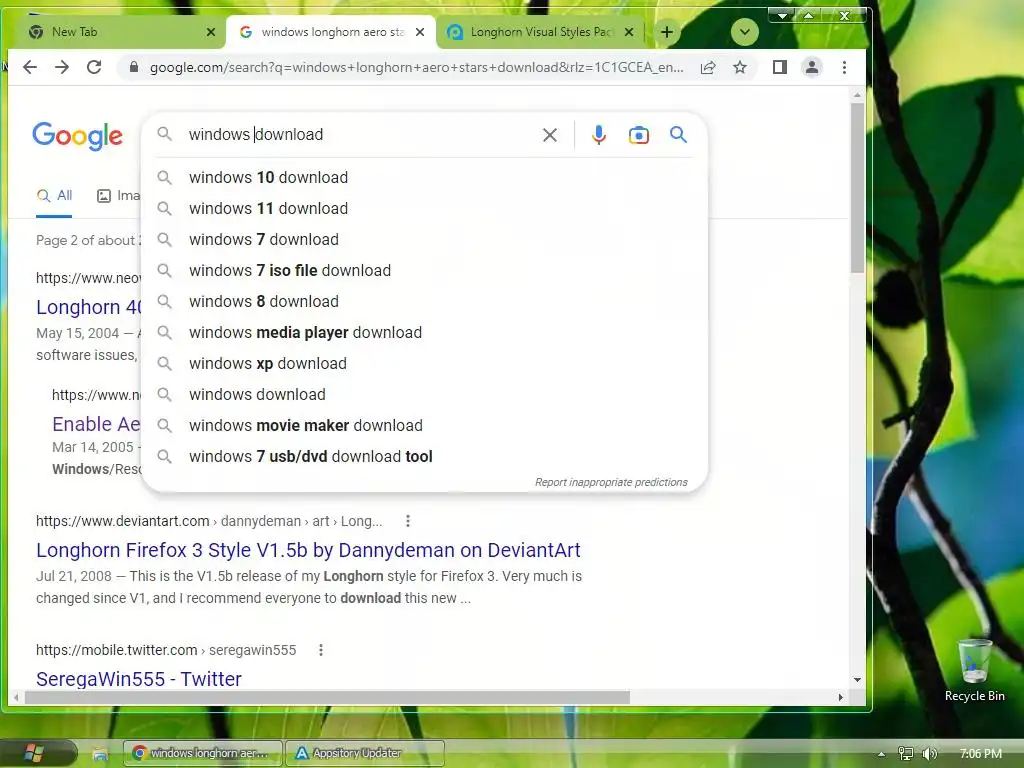
Task: Open the Longhorn 40 neowin result link
Action: coord(89,307)
